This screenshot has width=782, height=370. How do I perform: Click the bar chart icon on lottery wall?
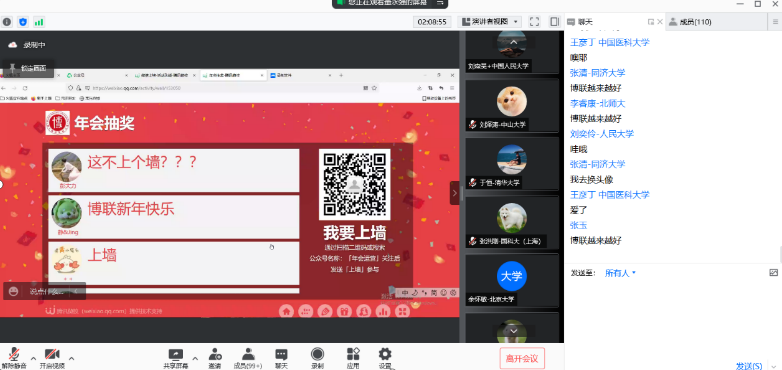pos(384,311)
